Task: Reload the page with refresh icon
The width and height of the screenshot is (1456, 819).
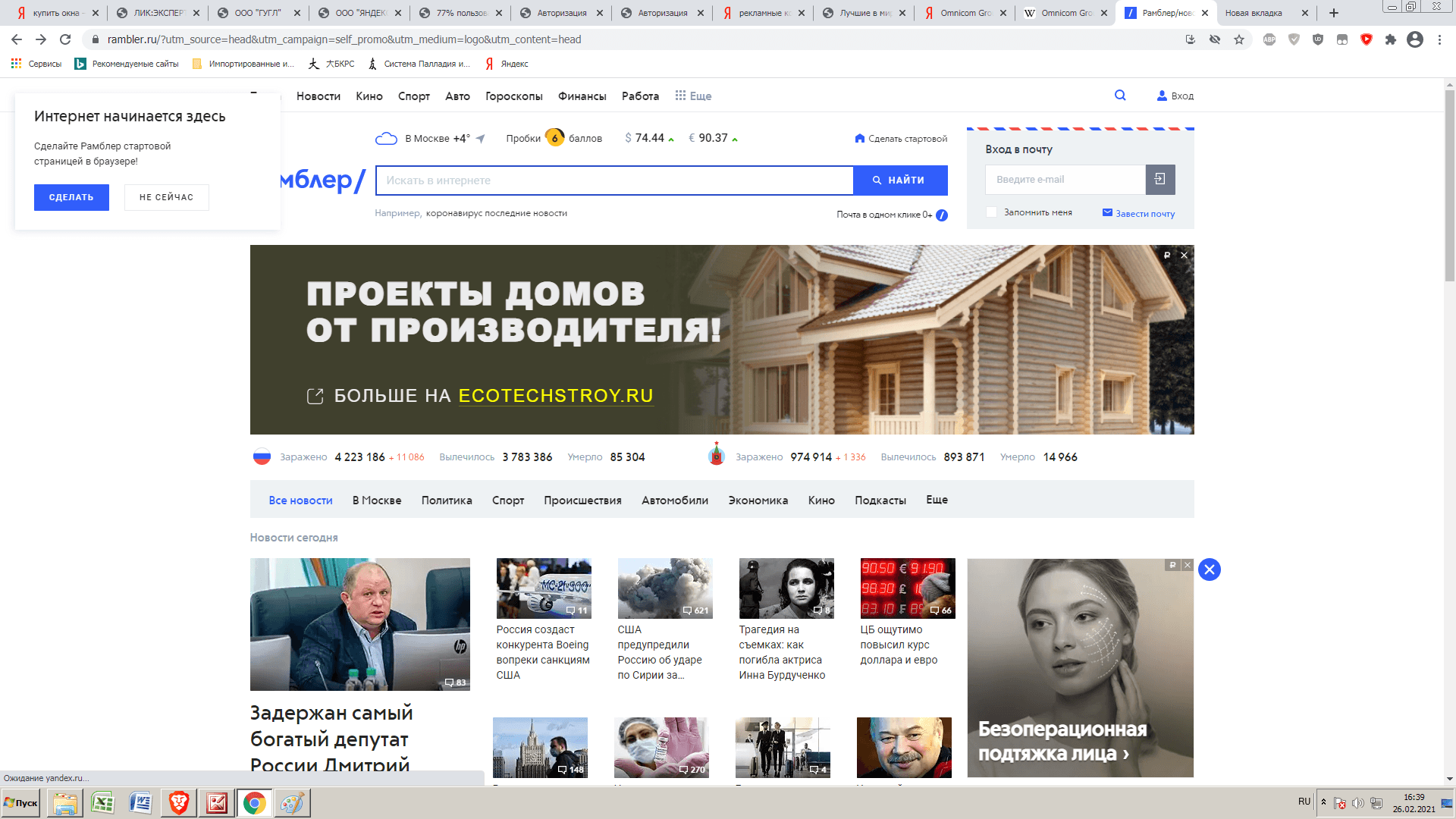Action: [x=65, y=39]
